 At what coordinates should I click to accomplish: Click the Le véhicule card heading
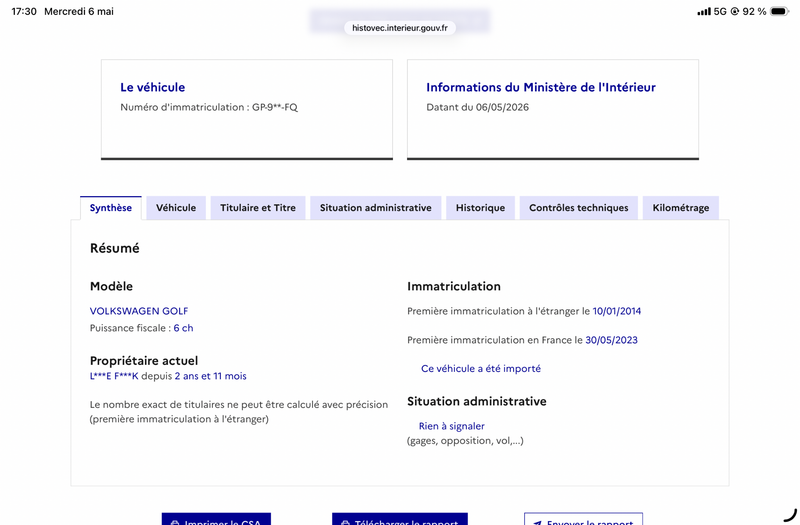tap(153, 87)
